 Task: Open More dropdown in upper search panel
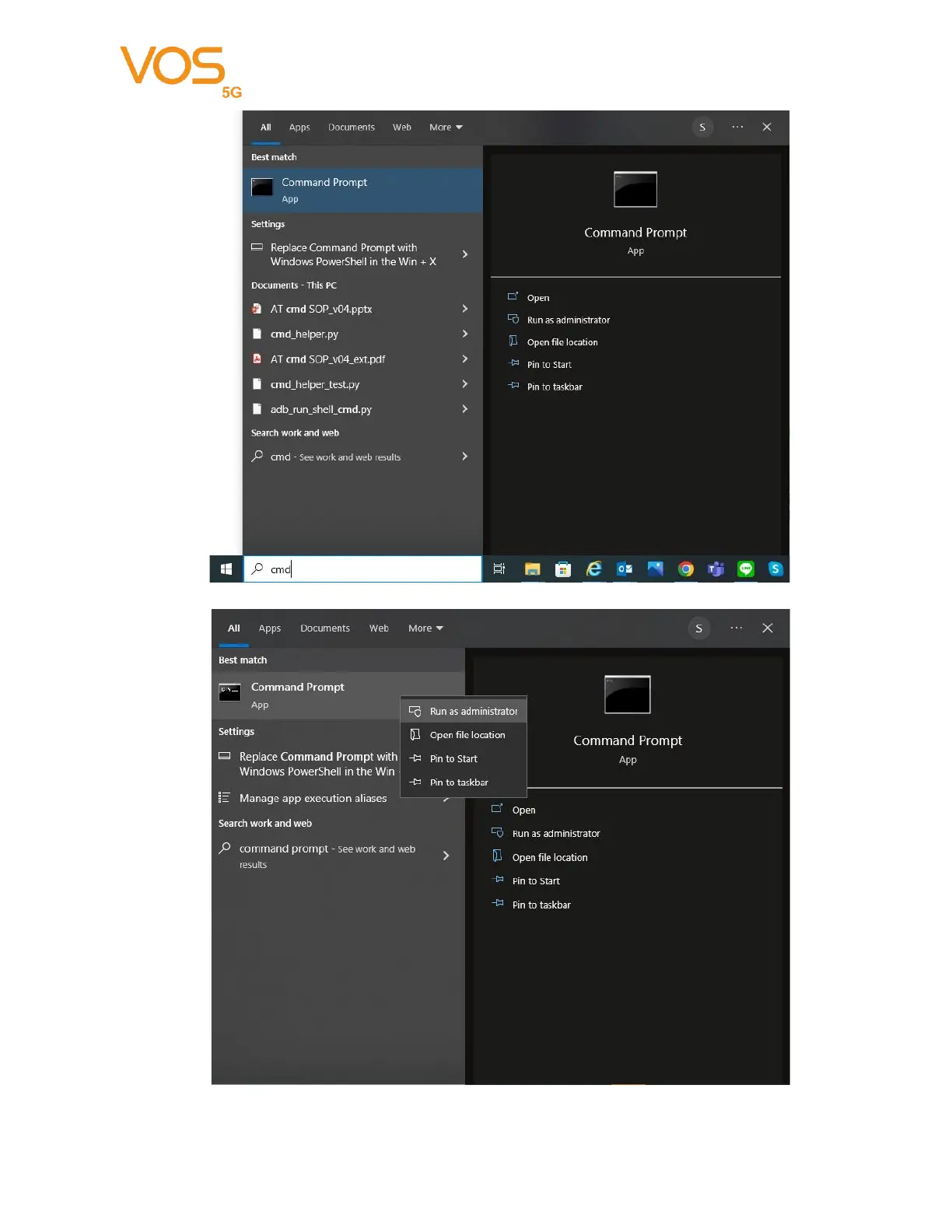[446, 128]
